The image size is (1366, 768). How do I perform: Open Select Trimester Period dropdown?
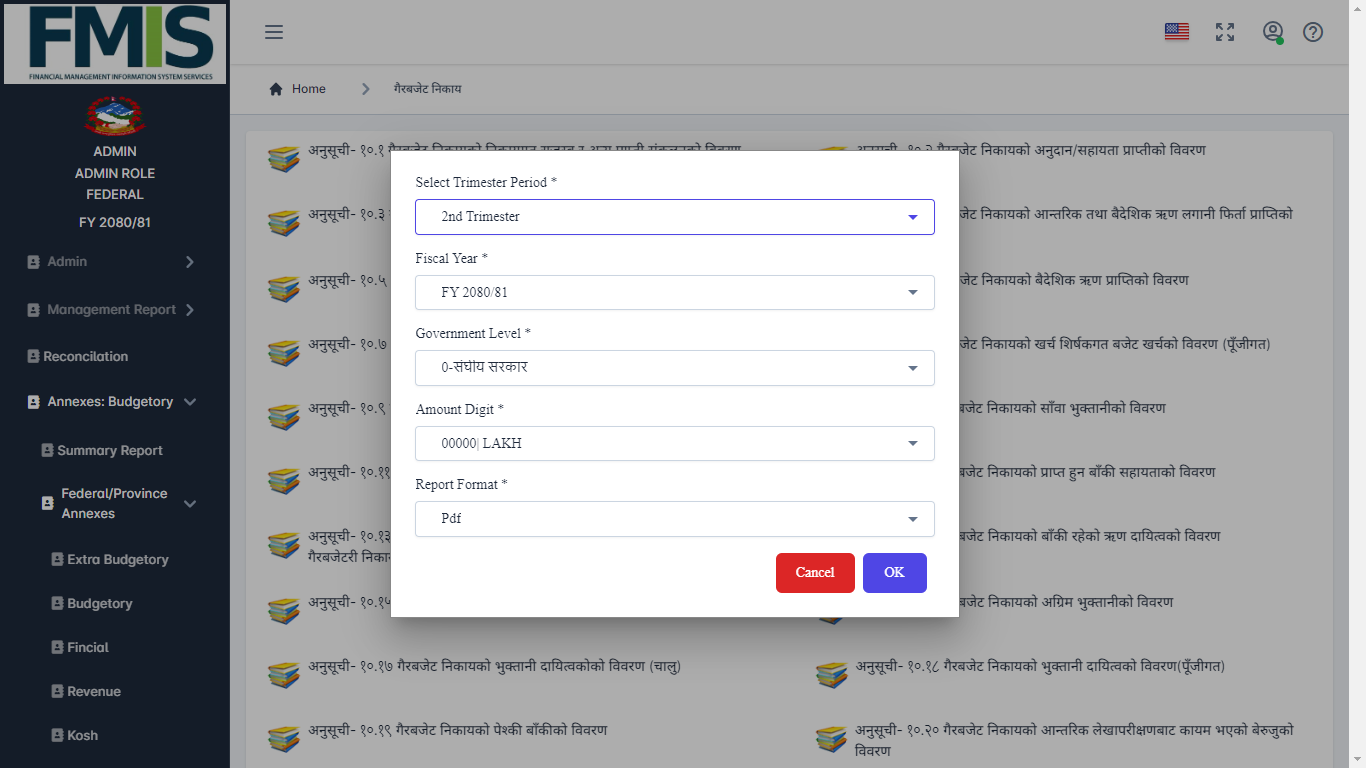[x=674, y=217]
